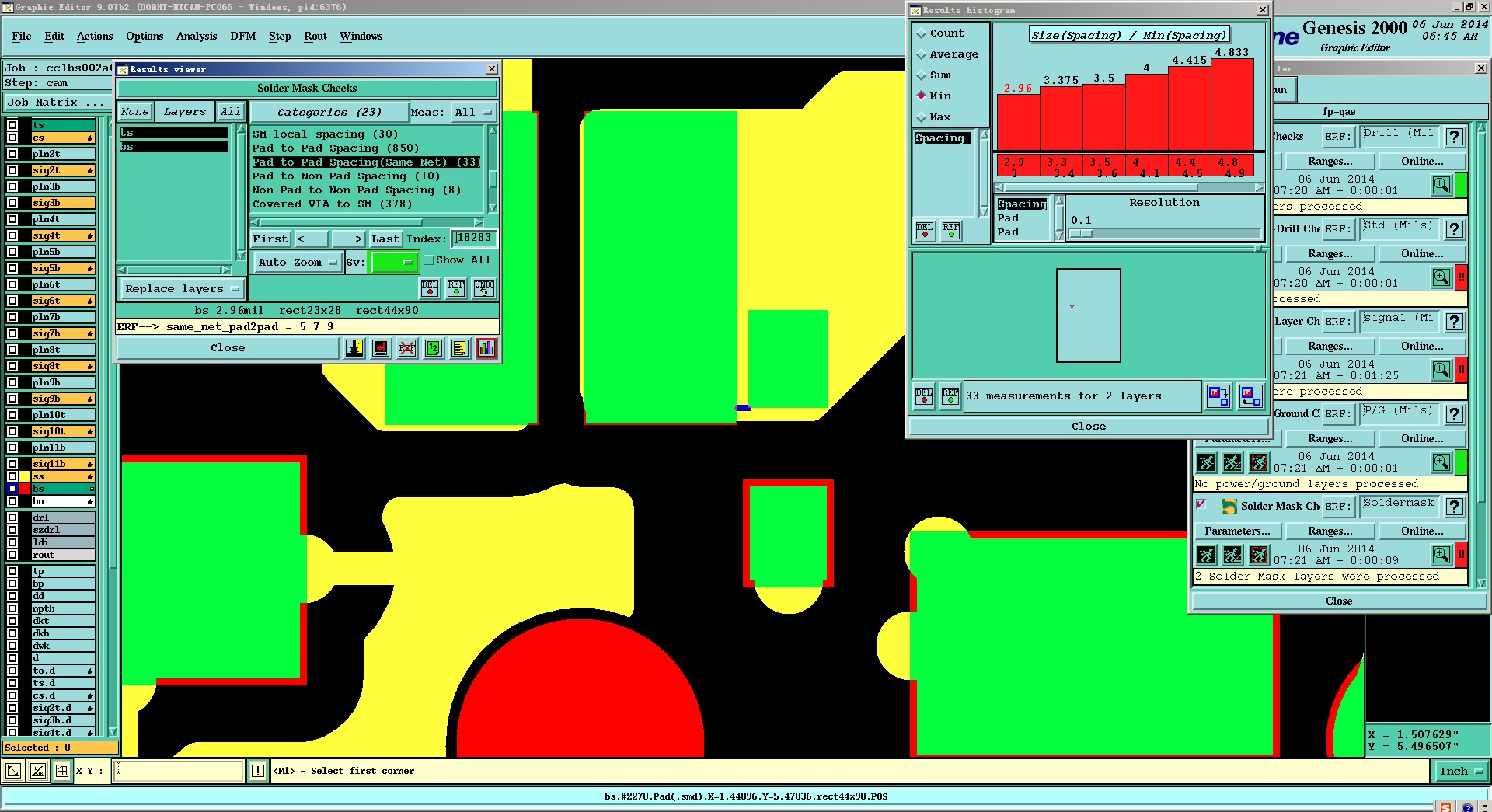Open the histogram icon in Results viewer
The image size is (1492, 812).
[x=486, y=348]
